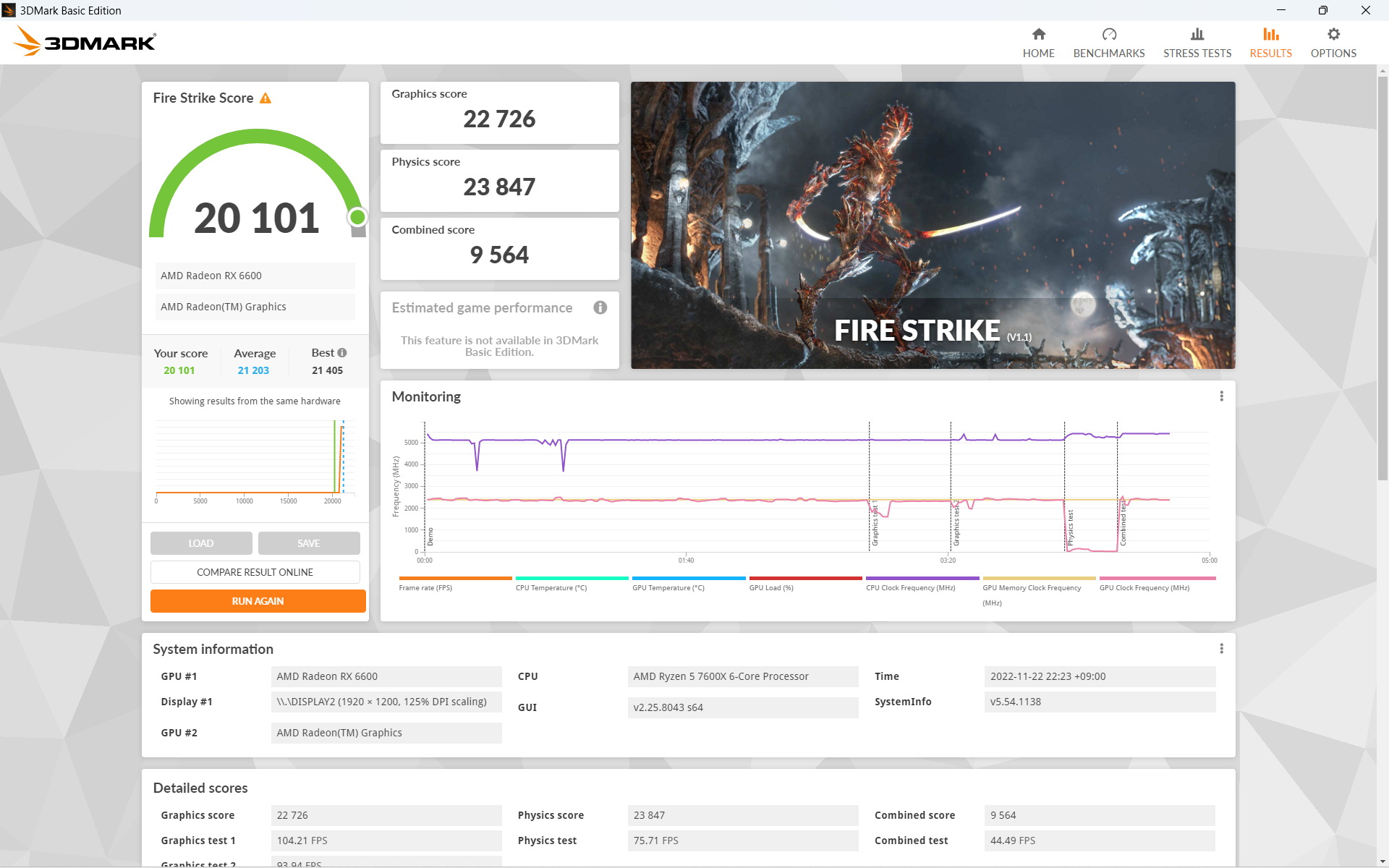Toggle GPU Temperature legend swatch
The image size is (1389, 868).
[689, 578]
